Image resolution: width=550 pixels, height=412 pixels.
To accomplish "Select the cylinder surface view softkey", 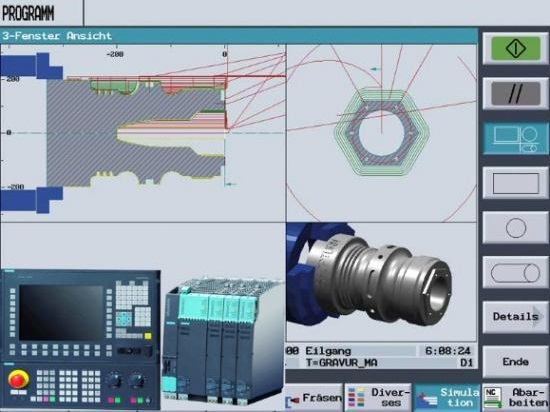I will (515, 272).
